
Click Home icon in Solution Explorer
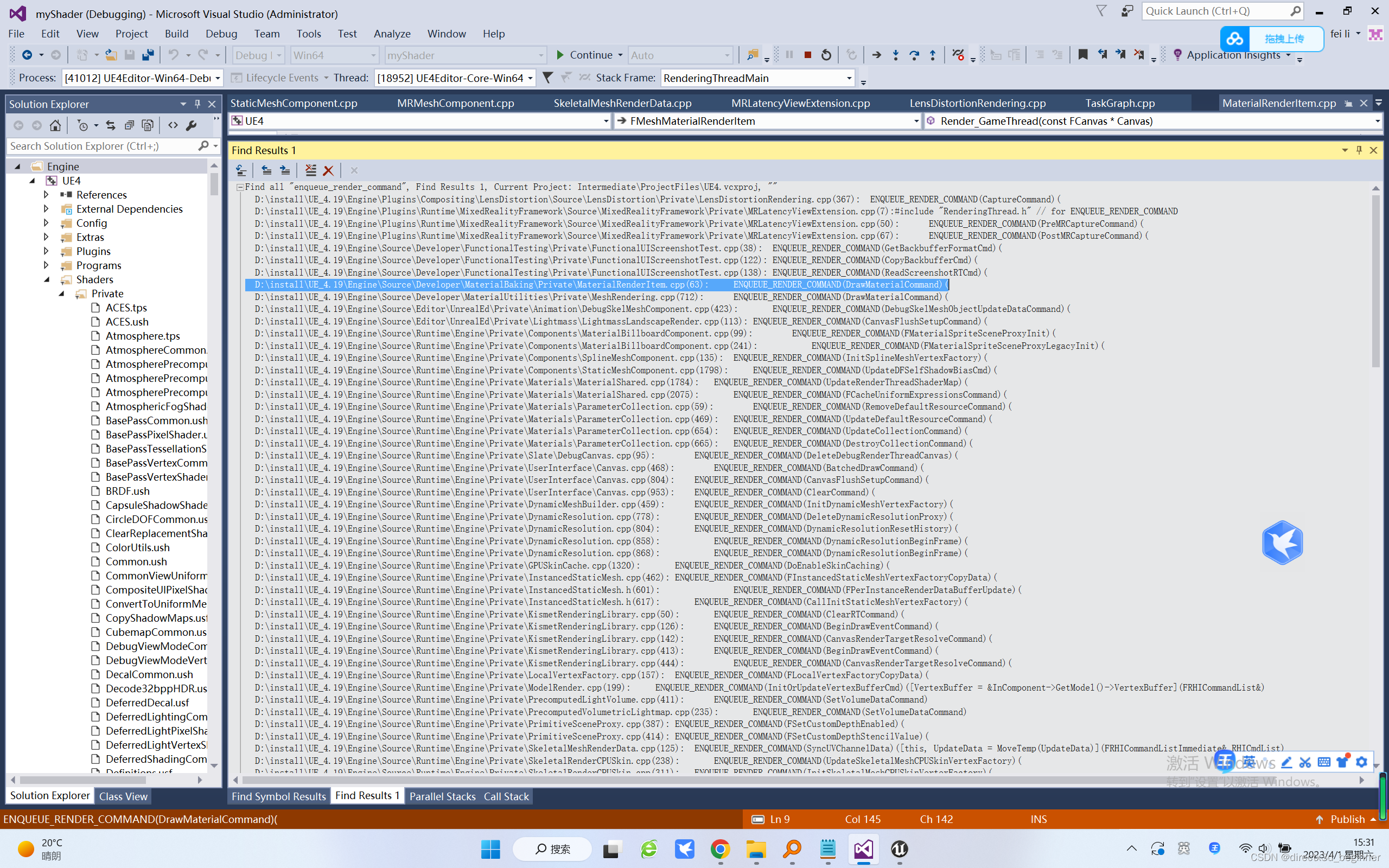coord(55,125)
